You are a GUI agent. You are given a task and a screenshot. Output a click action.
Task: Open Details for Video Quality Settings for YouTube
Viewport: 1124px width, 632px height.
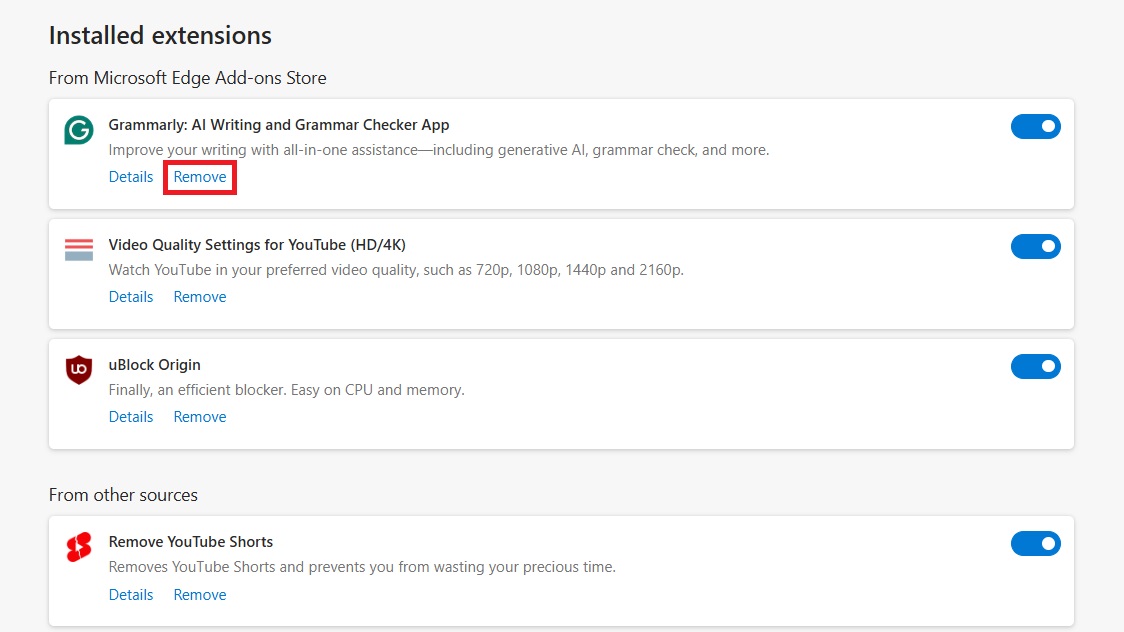point(131,297)
